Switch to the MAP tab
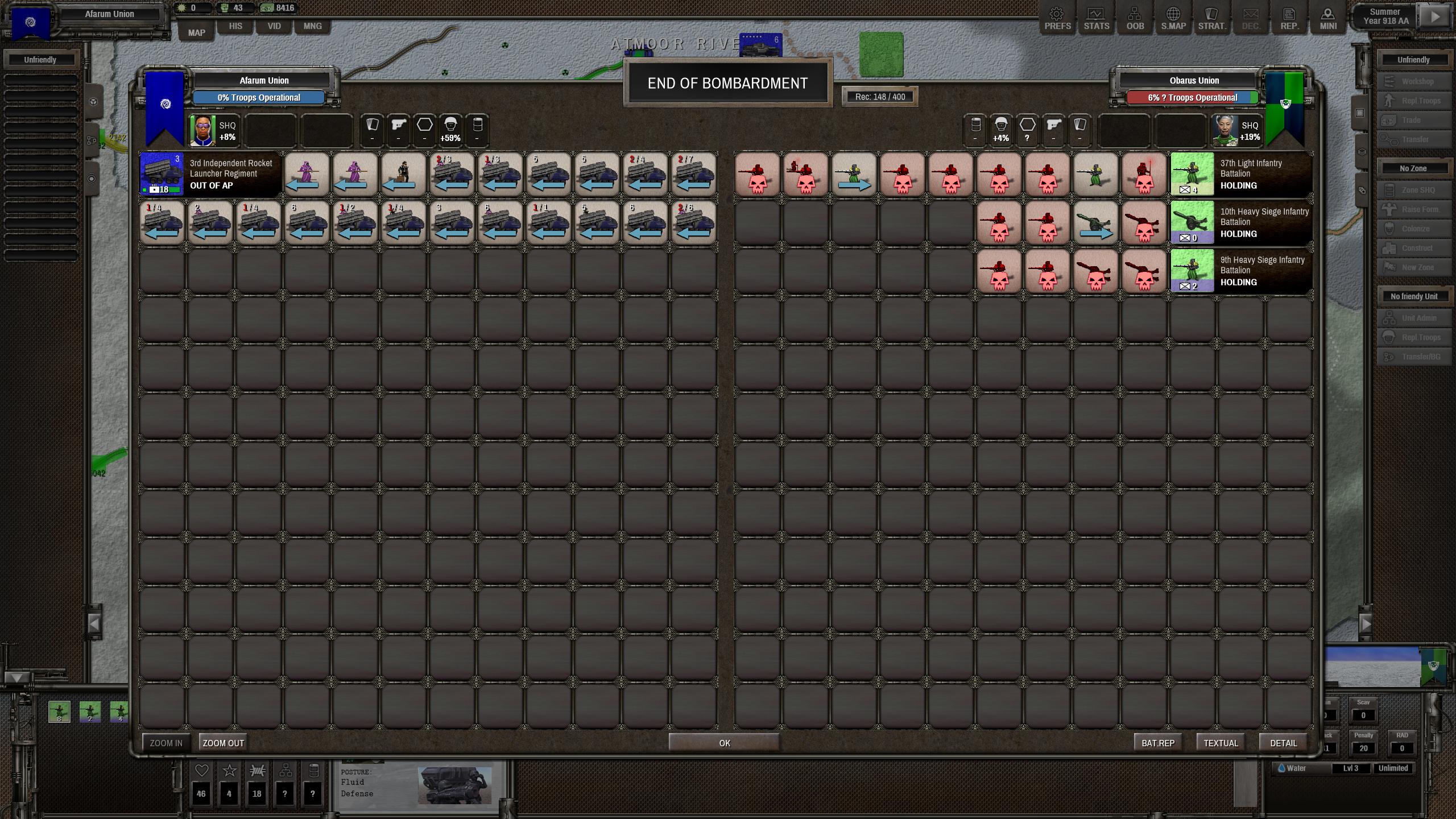Screen dimensions: 1456x819 (x=197, y=32)
